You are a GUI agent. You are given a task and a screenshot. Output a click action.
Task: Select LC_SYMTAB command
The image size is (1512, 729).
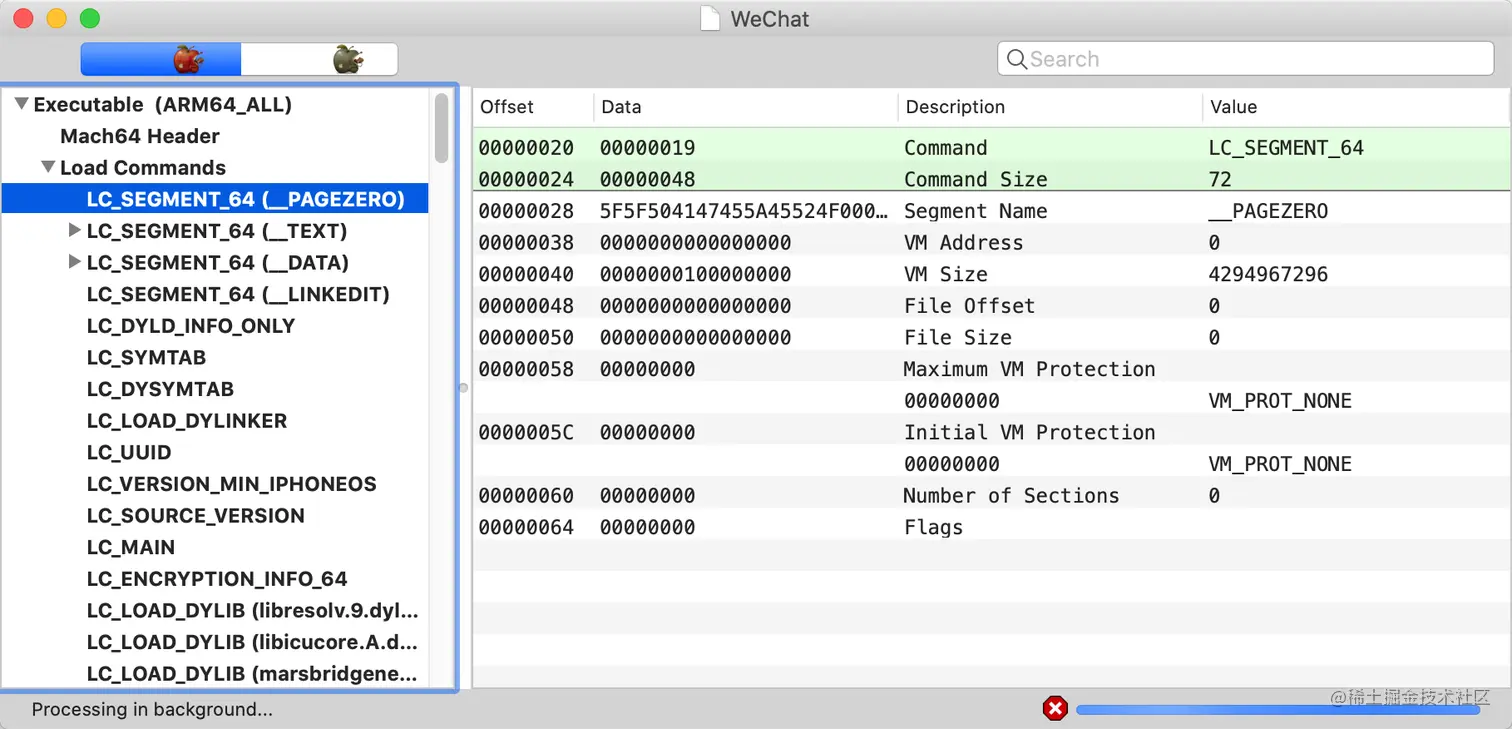146,357
